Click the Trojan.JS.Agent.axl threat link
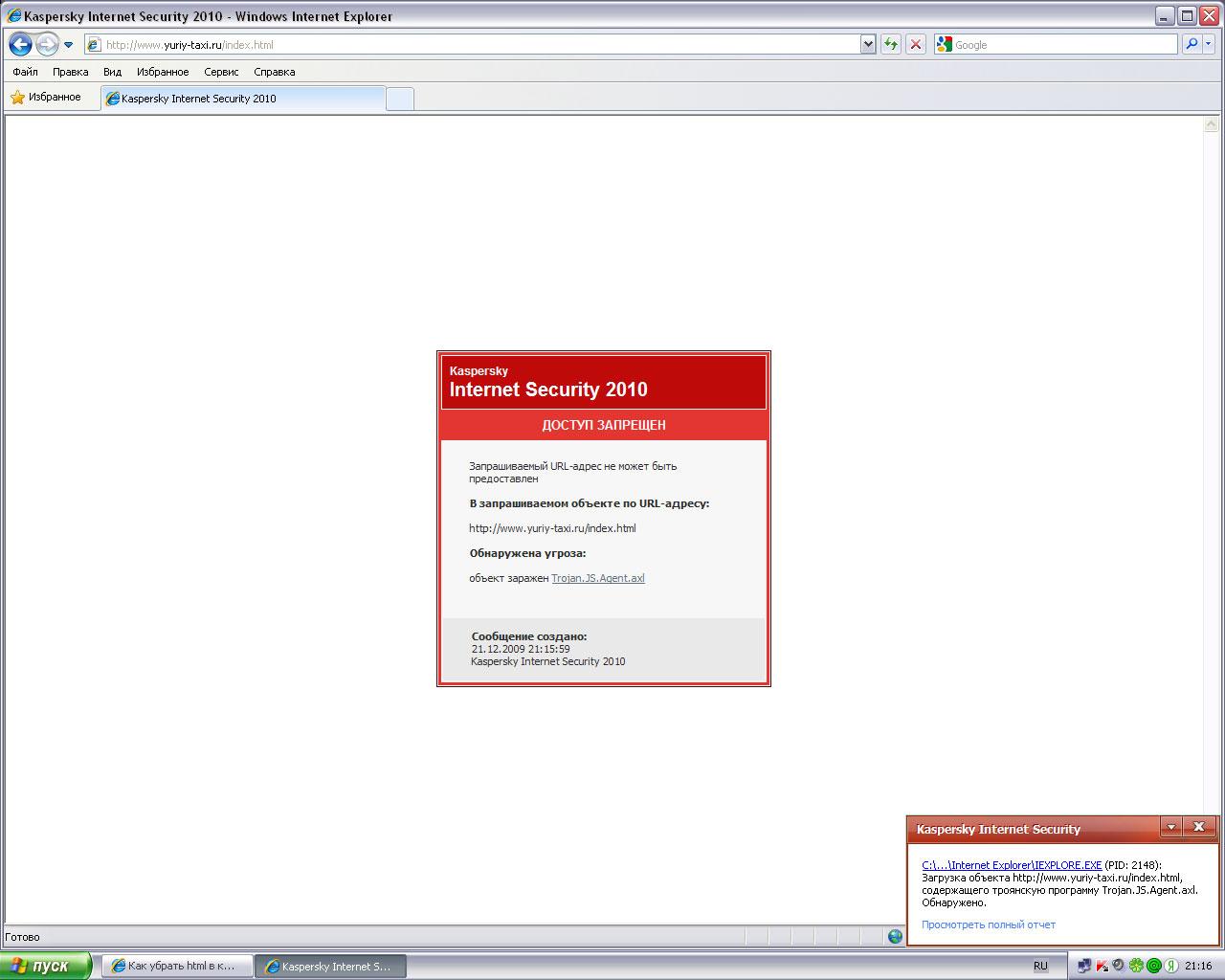1225x980 pixels. (x=598, y=578)
